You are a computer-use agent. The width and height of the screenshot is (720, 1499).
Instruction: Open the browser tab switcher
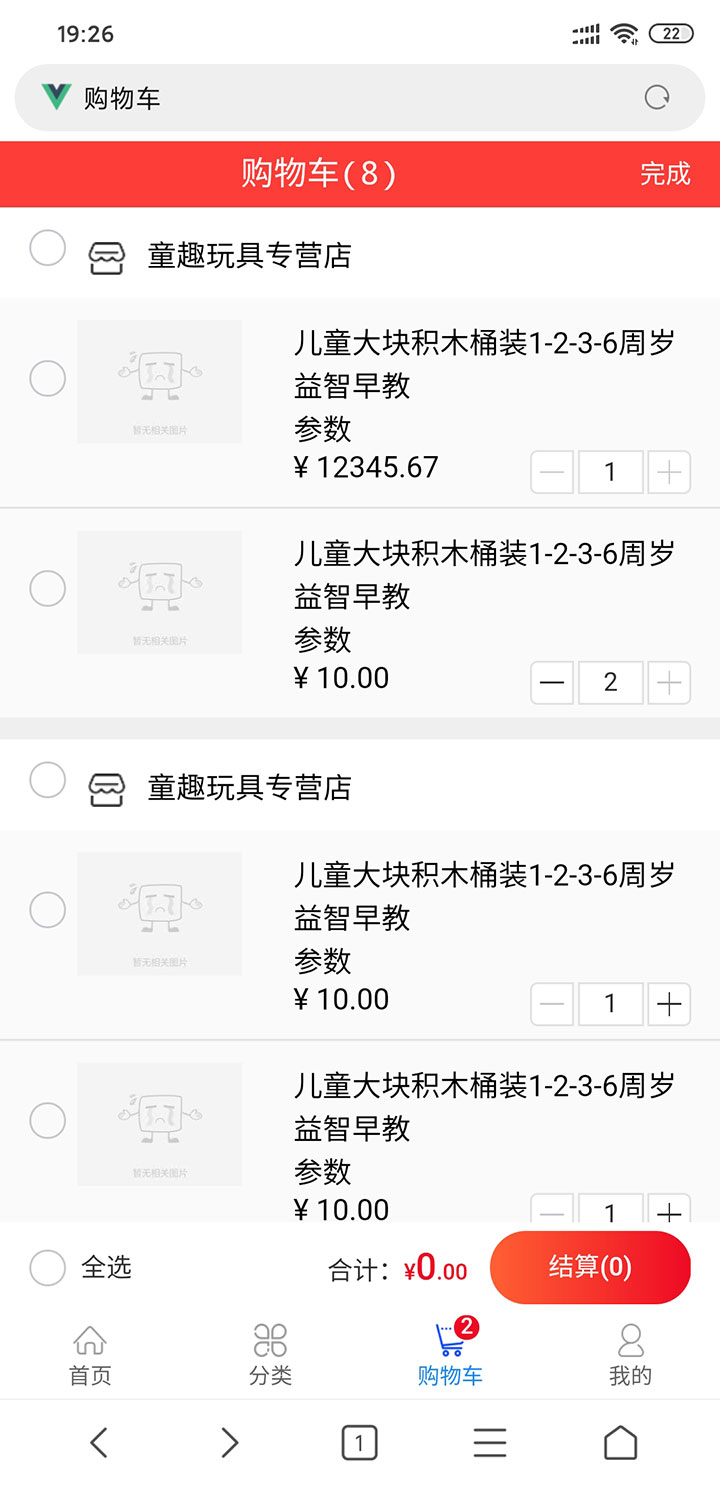pyautogui.click(x=359, y=1443)
